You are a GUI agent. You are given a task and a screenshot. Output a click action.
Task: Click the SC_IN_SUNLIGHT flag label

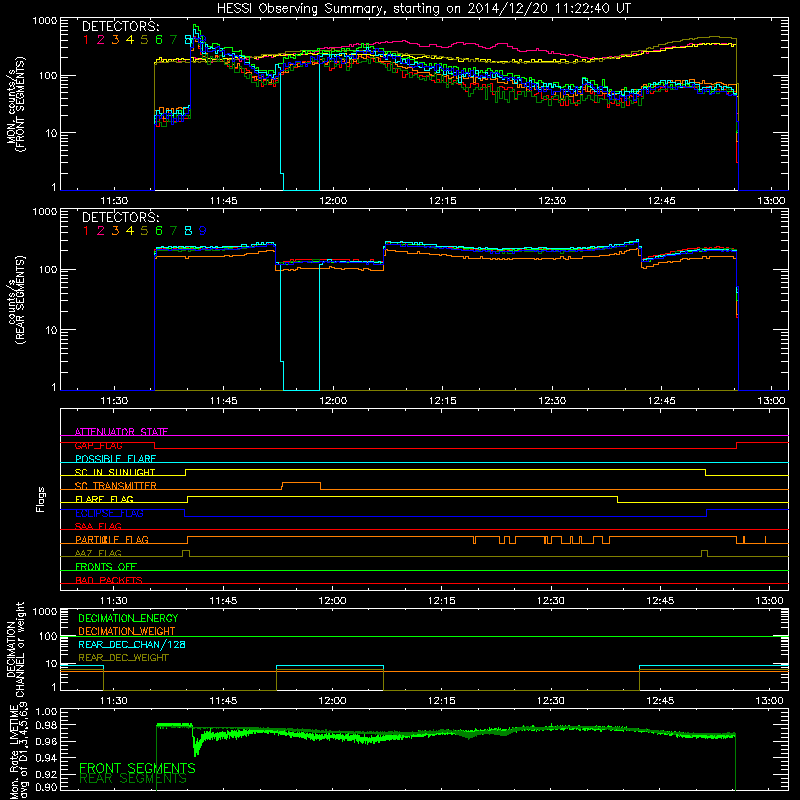point(115,472)
